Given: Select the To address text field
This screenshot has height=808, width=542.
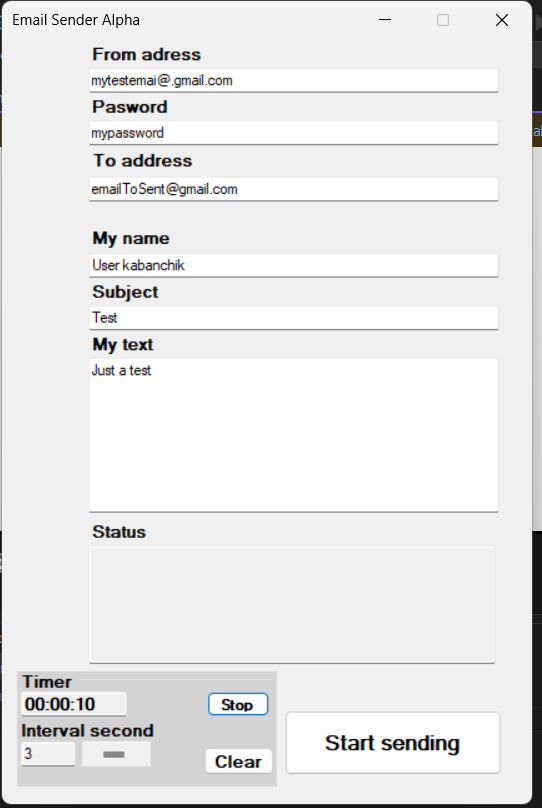Looking at the screenshot, I should click(294, 189).
